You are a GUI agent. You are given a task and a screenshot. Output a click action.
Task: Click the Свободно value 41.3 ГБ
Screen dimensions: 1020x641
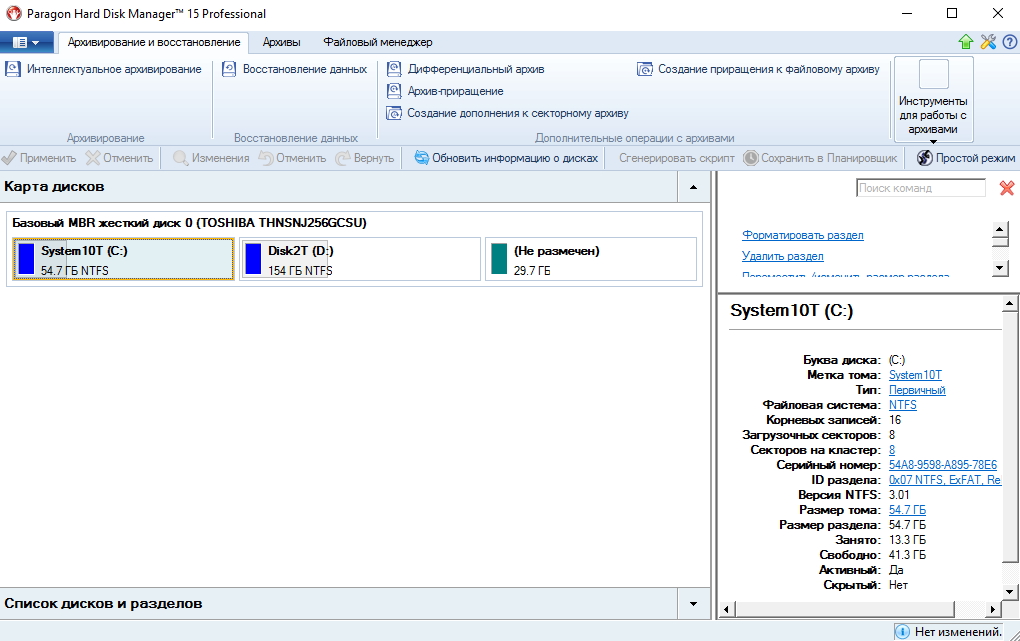pos(907,554)
